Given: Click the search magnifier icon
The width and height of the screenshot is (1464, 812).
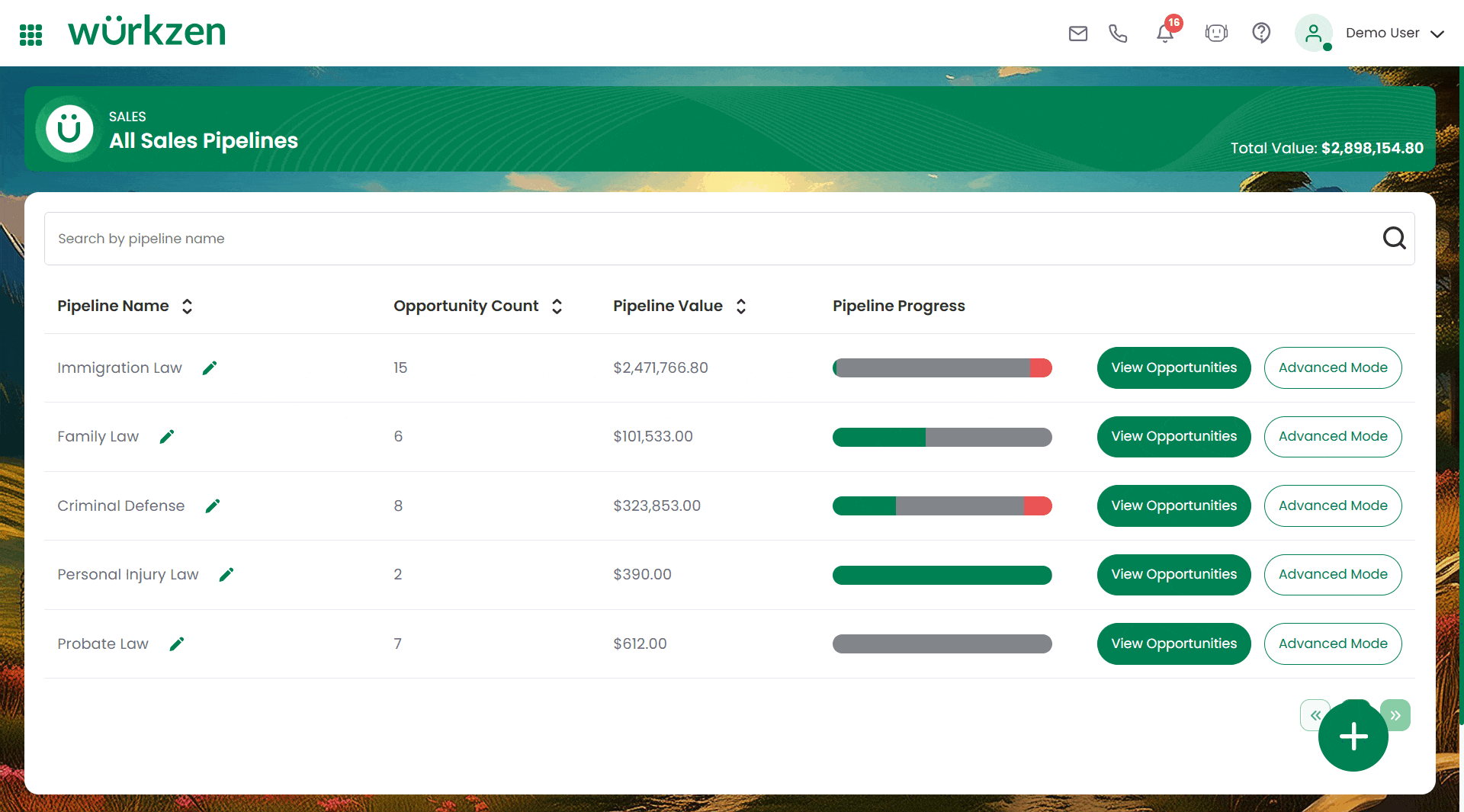Looking at the screenshot, I should pyautogui.click(x=1394, y=239).
